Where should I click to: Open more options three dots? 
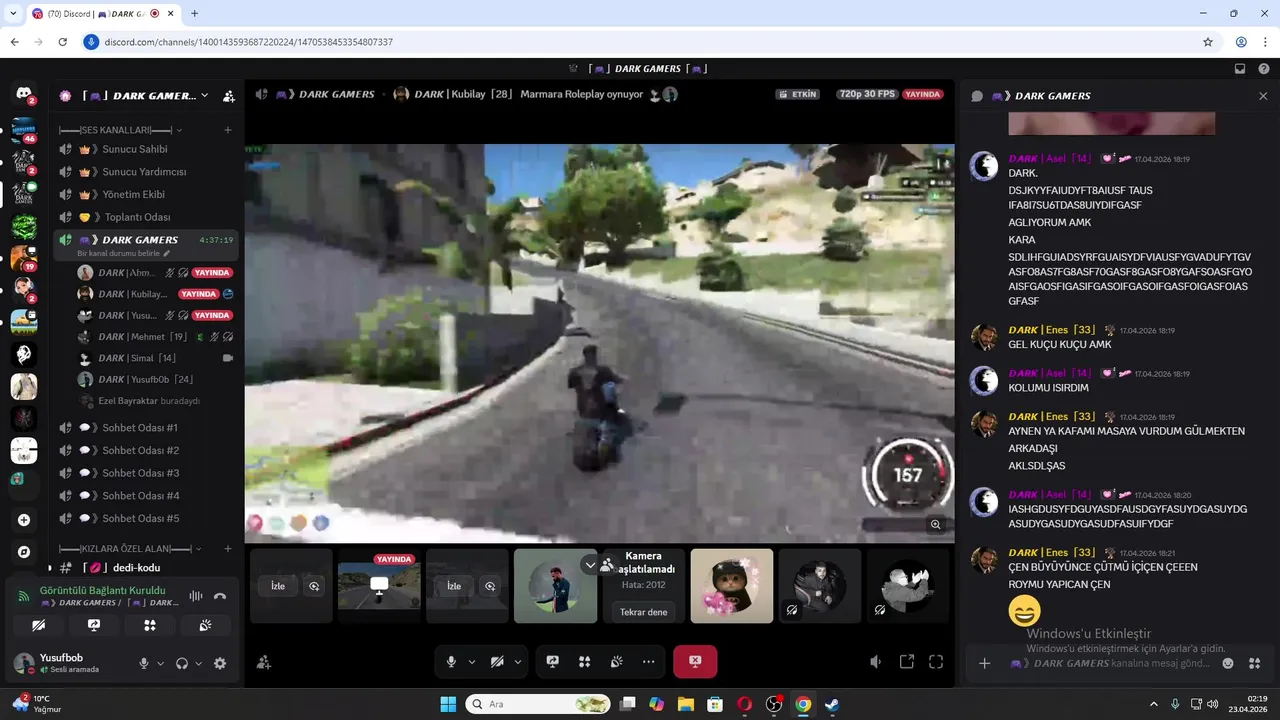click(x=649, y=662)
